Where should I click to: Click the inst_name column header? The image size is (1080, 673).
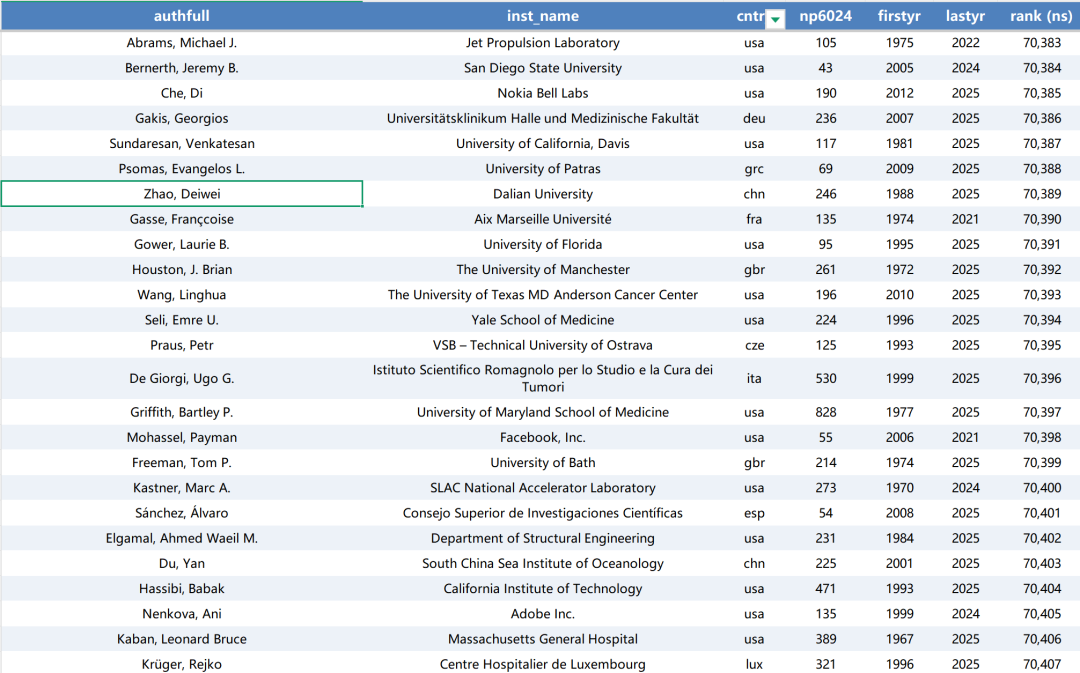(x=542, y=16)
